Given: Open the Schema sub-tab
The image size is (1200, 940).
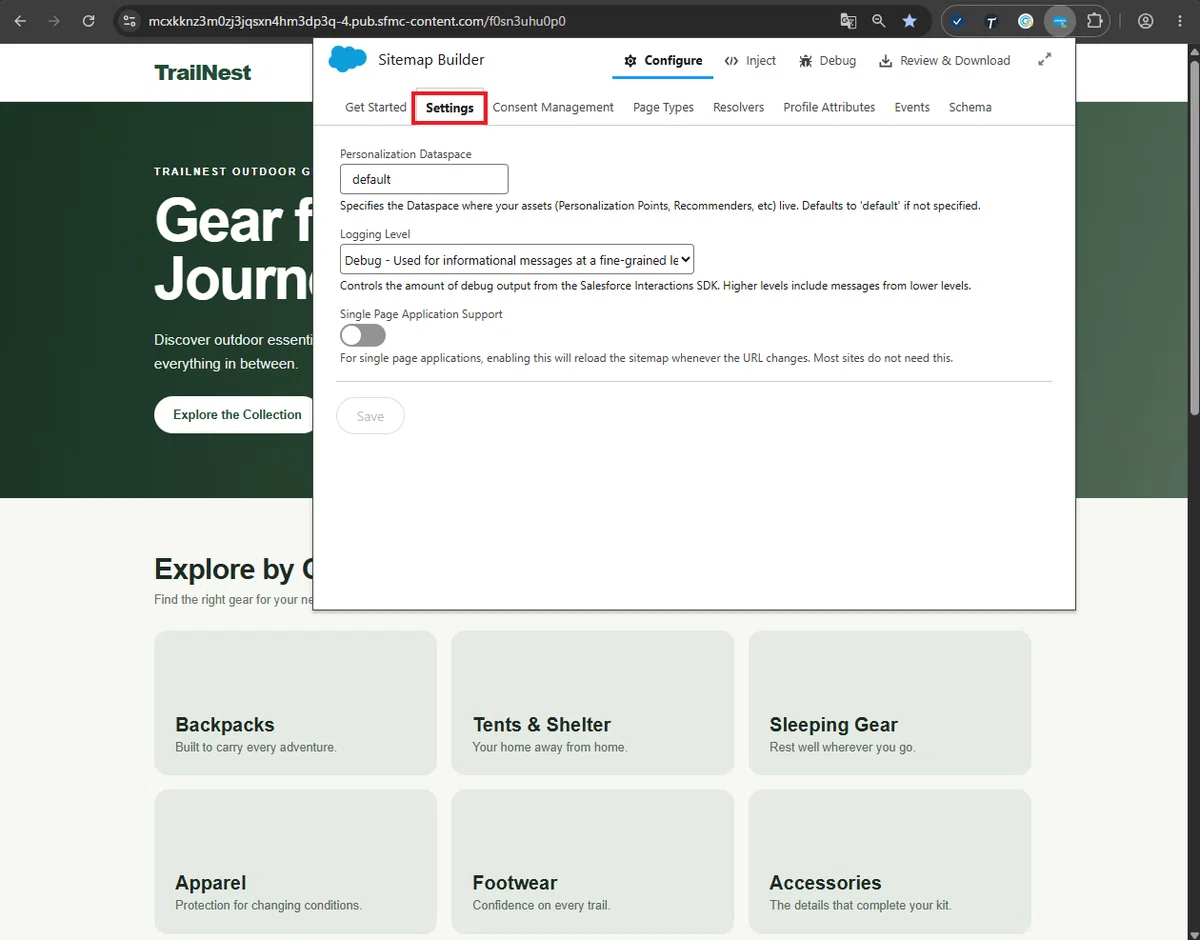Looking at the screenshot, I should [x=970, y=107].
